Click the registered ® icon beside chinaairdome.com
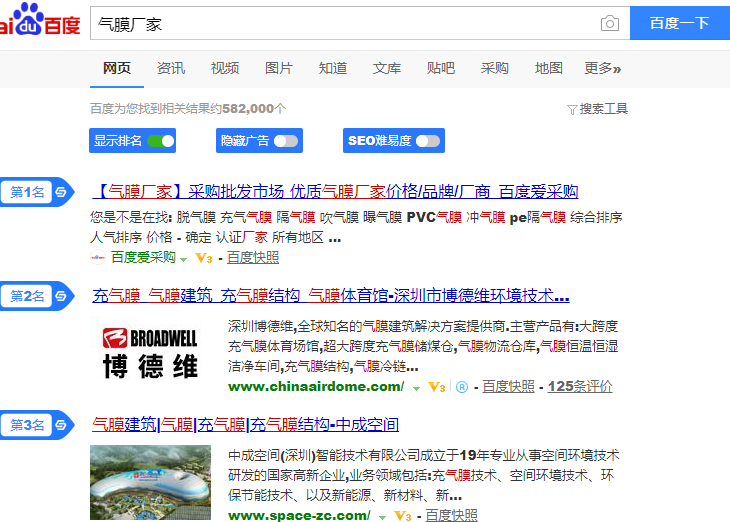 click(x=462, y=387)
